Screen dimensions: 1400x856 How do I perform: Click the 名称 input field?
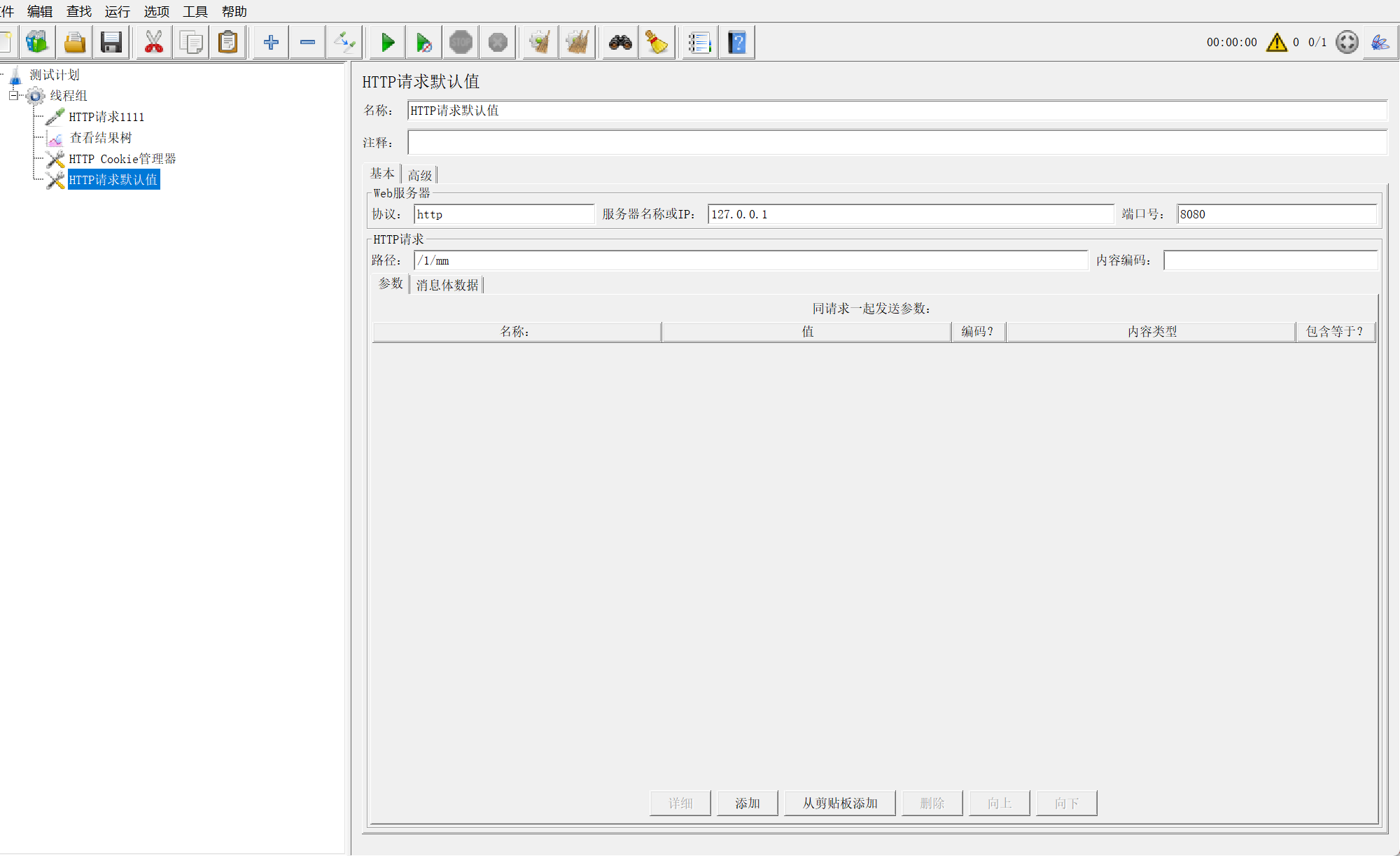tap(897, 111)
